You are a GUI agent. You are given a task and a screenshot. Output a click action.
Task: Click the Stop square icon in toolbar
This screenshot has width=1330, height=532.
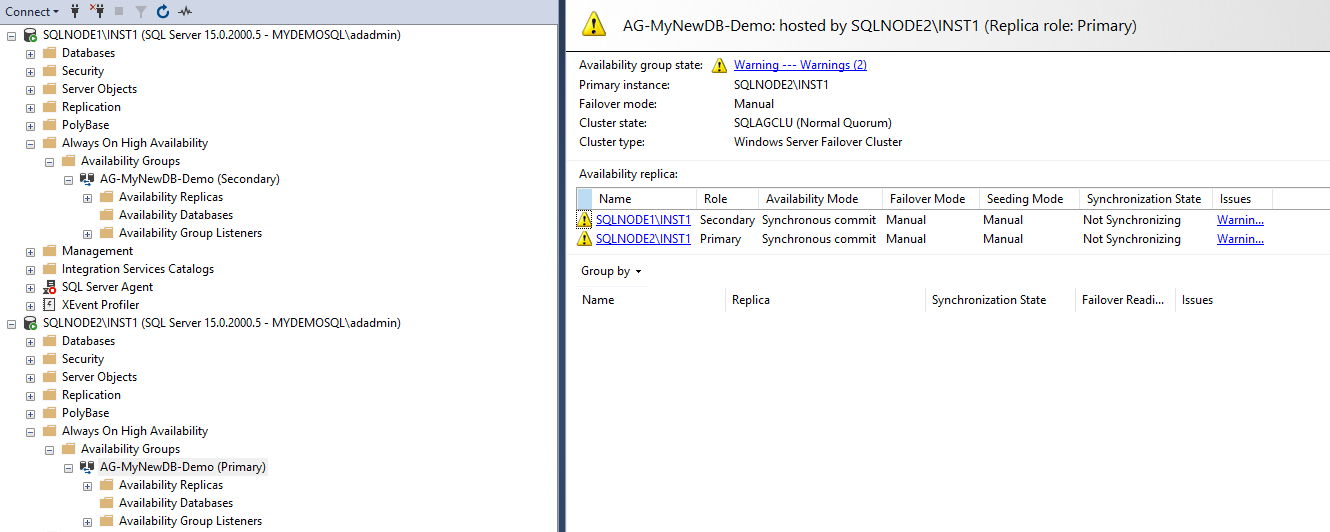click(x=119, y=12)
